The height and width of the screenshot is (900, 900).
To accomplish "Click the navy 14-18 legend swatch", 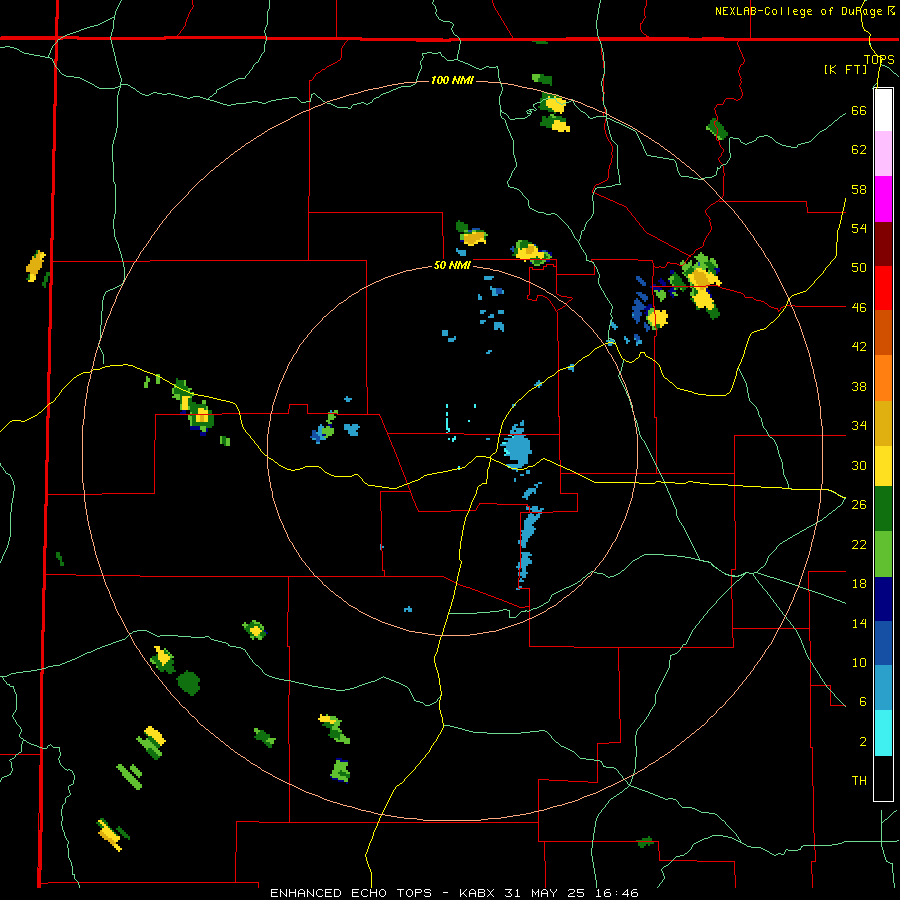I will pyautogui.click(x=883, y=599).
